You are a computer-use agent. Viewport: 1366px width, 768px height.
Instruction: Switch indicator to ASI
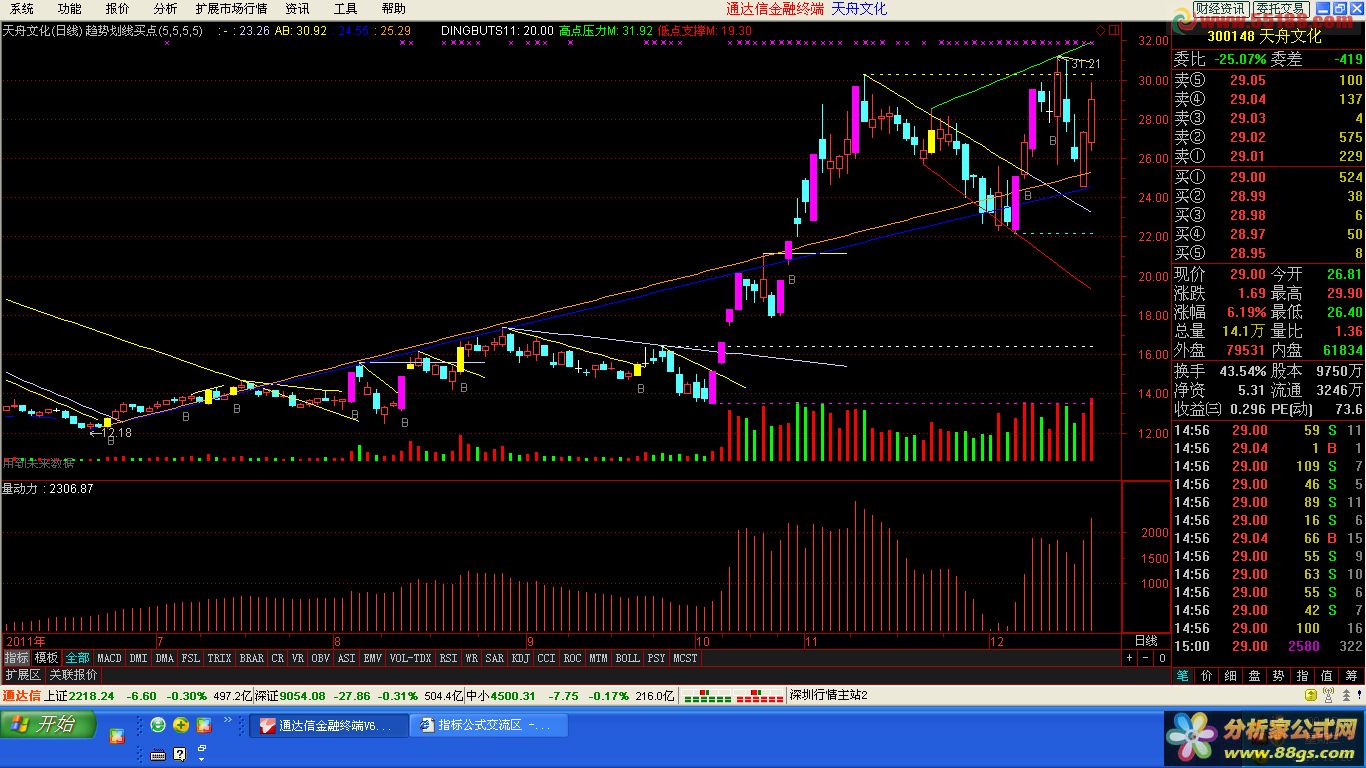[x=347, y=658]
